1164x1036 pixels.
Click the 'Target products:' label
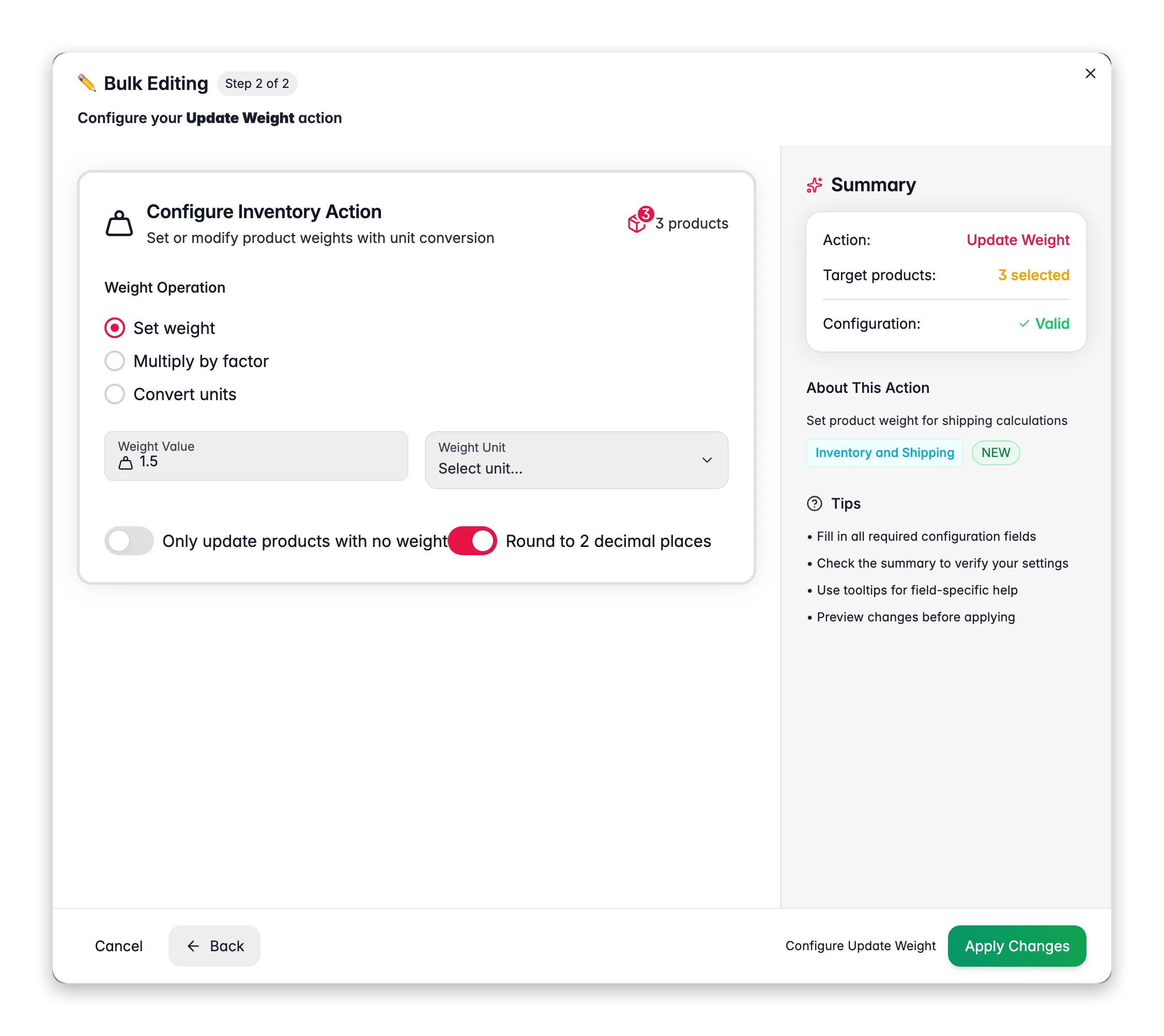pos(879,275)
